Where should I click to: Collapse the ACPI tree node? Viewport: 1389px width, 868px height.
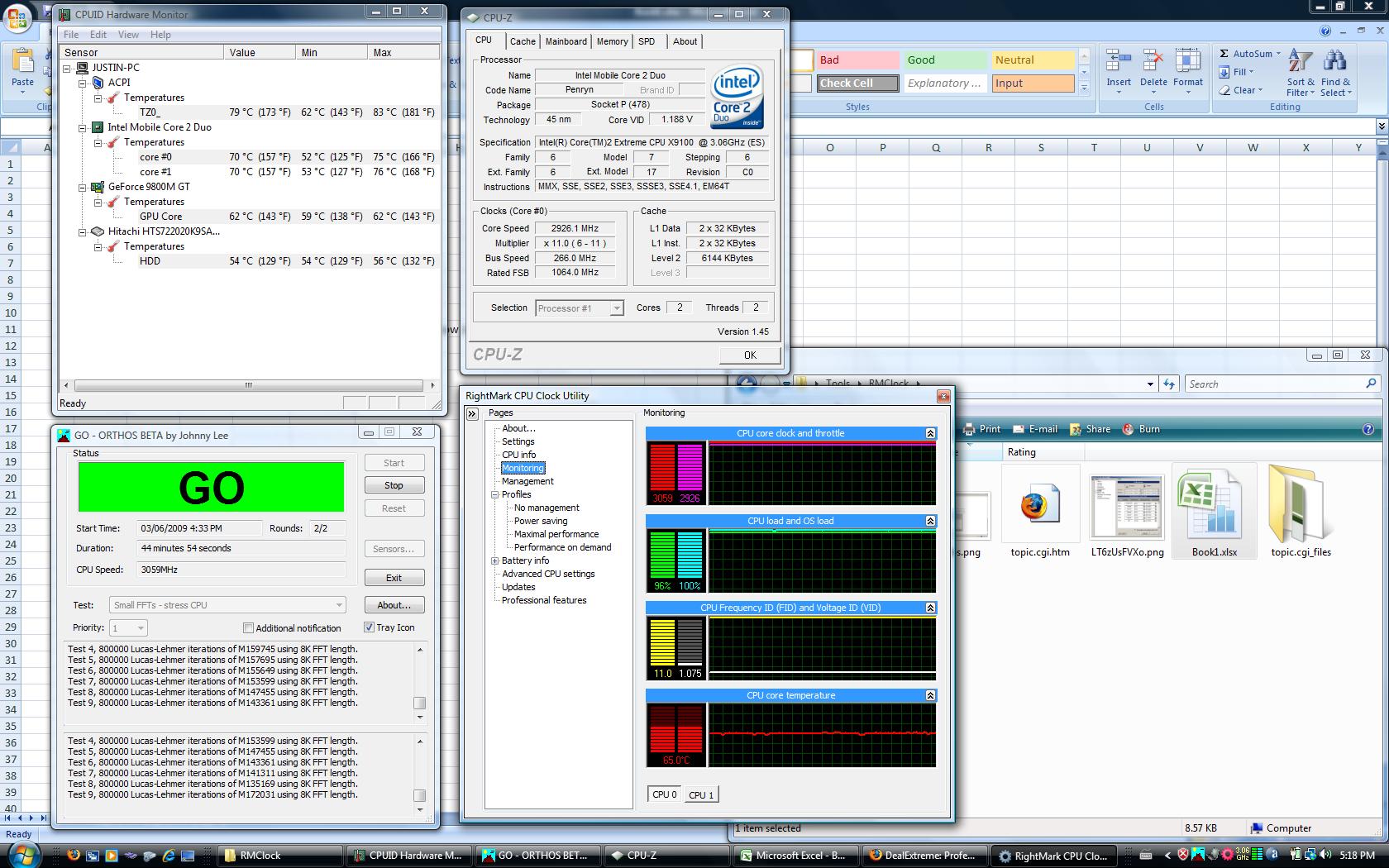82,83
